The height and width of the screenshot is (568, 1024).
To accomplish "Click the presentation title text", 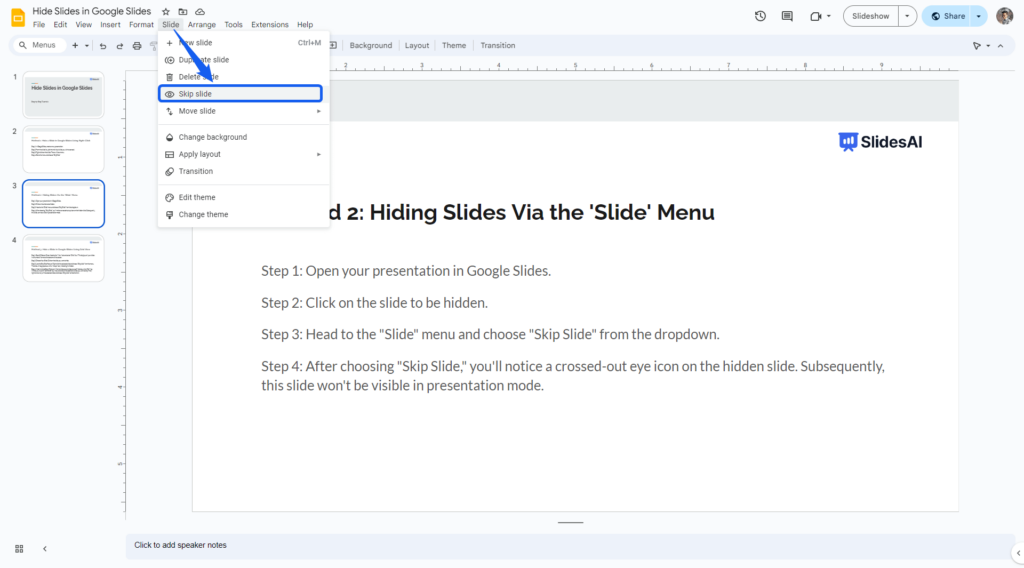I will click(91, 11).
